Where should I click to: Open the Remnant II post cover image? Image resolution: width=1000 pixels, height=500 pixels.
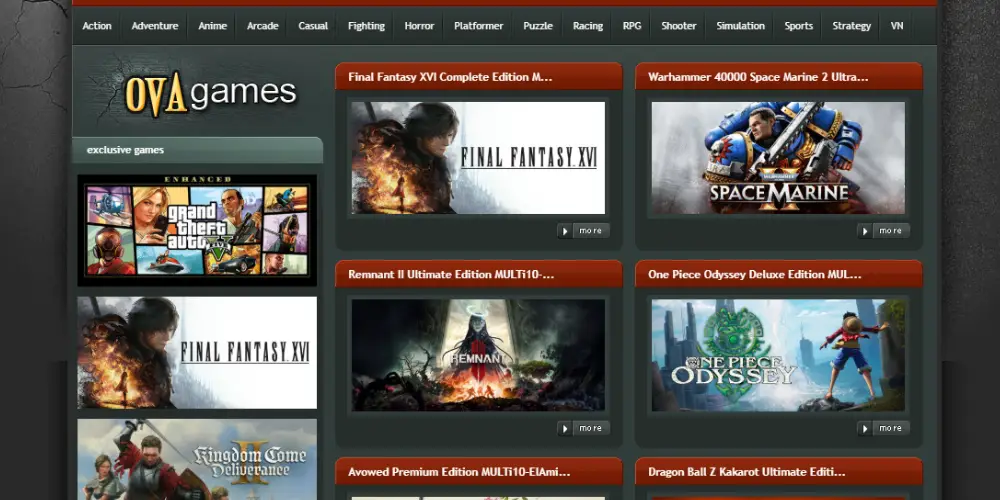pyautogui.click(x=478, y=355)
